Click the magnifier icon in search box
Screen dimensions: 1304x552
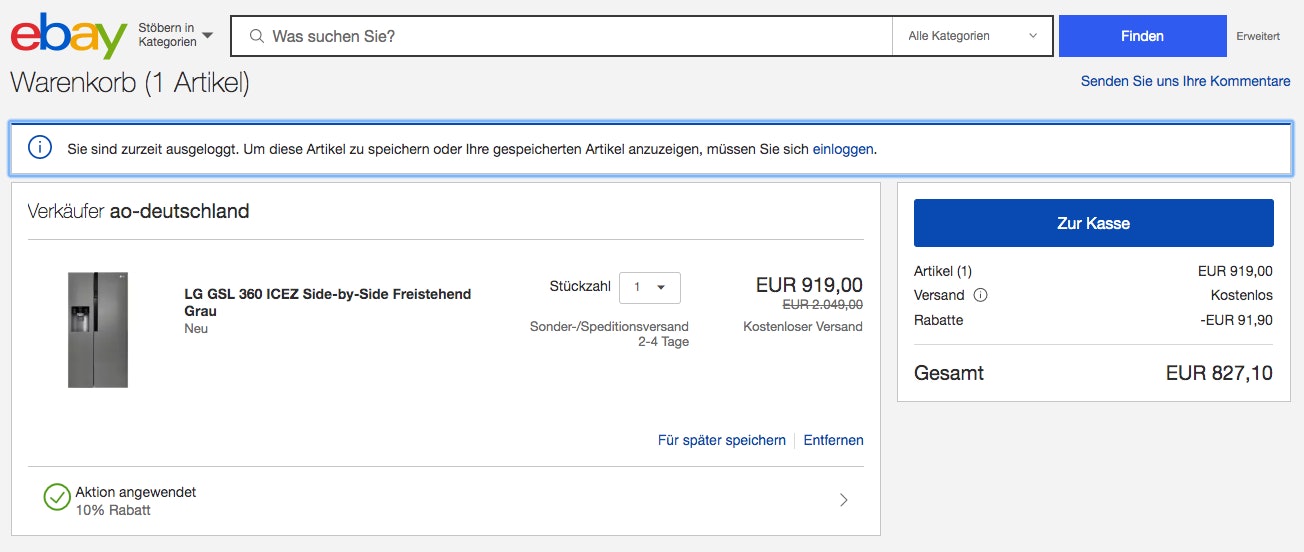tap(257, 36)
